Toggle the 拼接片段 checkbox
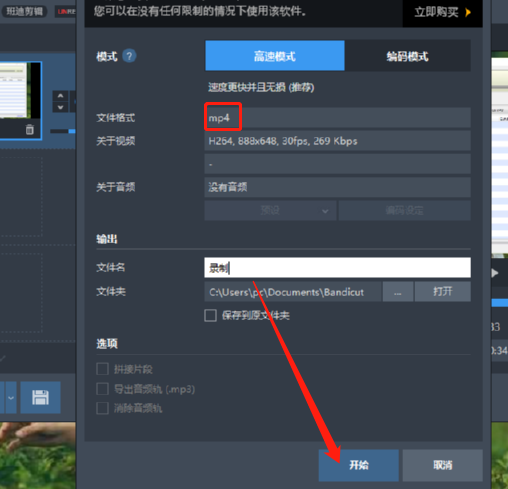Viewport: 508px width, 489px height. click(x=102, y=369)
